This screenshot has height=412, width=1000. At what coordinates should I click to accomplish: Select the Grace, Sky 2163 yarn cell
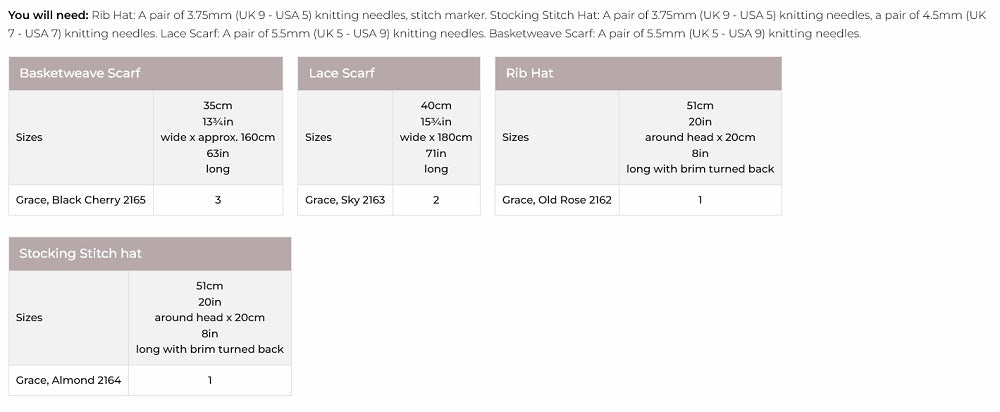click(x=345, y=200)
